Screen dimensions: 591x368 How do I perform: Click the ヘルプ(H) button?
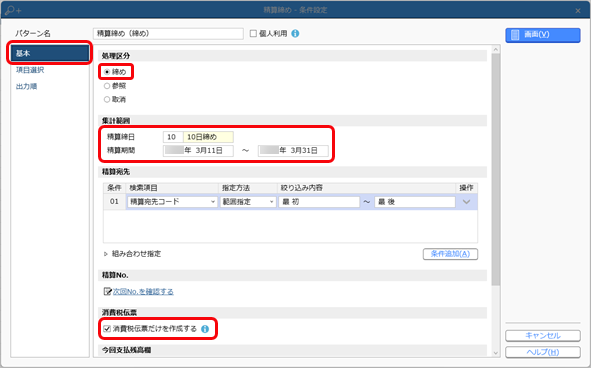coord(543,352)
